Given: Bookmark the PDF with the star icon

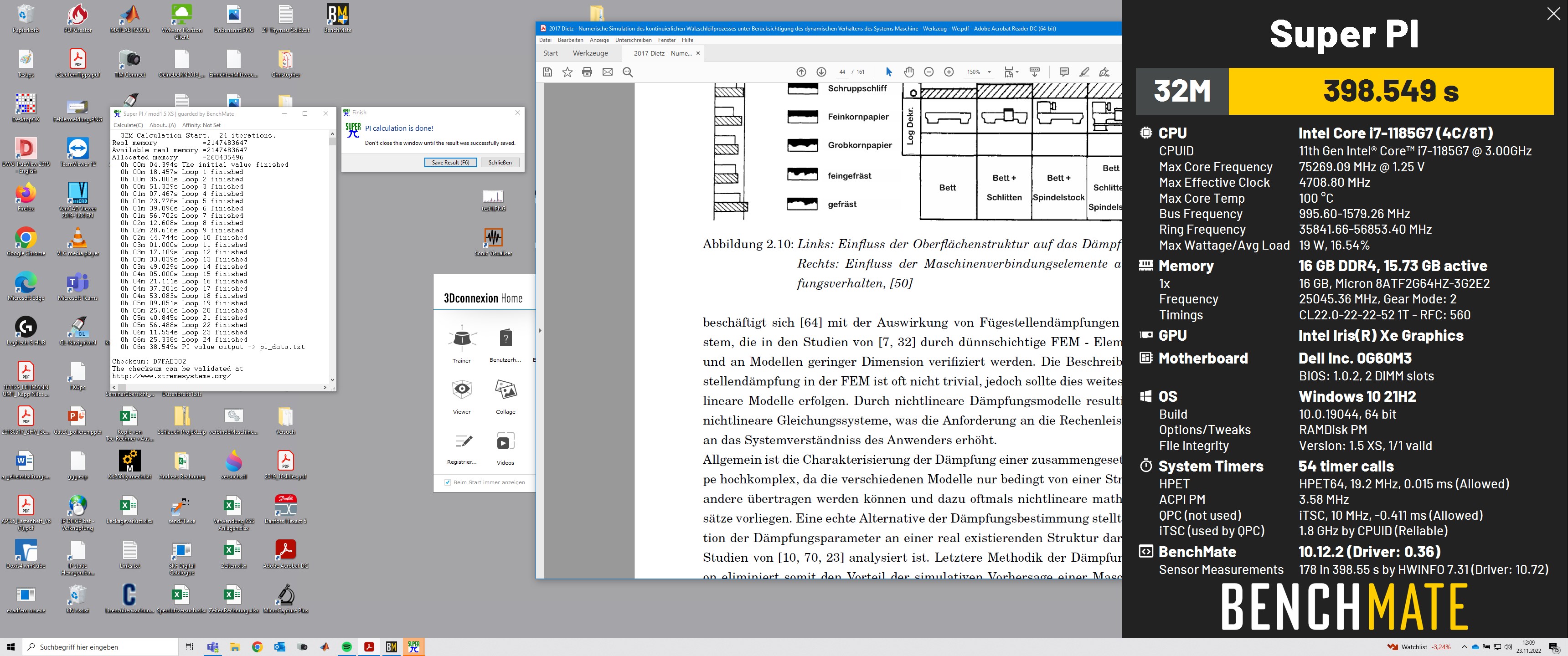Looking at the screenshot, I should click(x=567, y=72).
